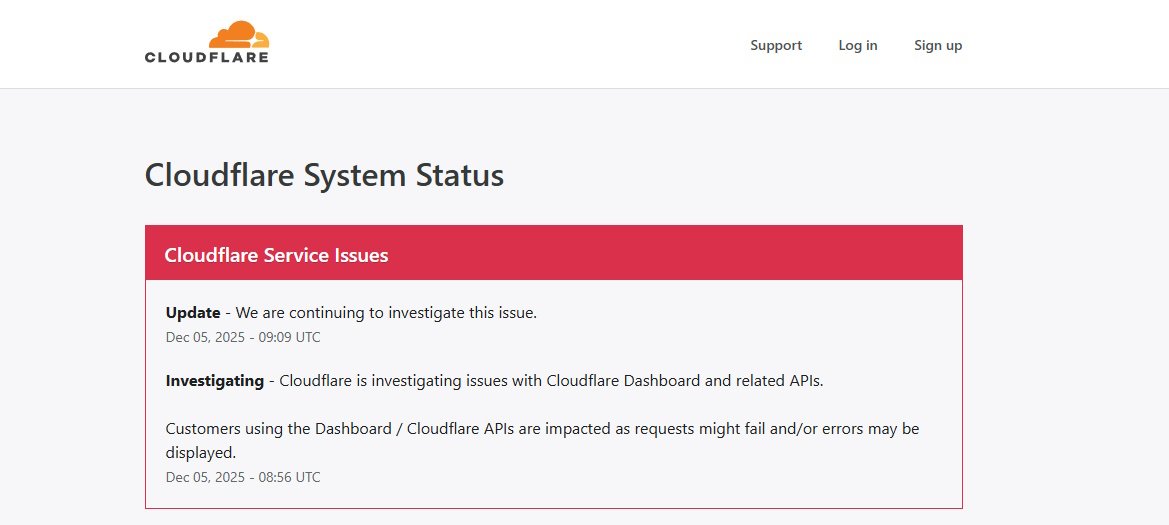This screenshot has width=1169, height=525.
Task: Click the 09:09 UTC update timestamp
Action: pyautogui.click(x=290, y=337)
